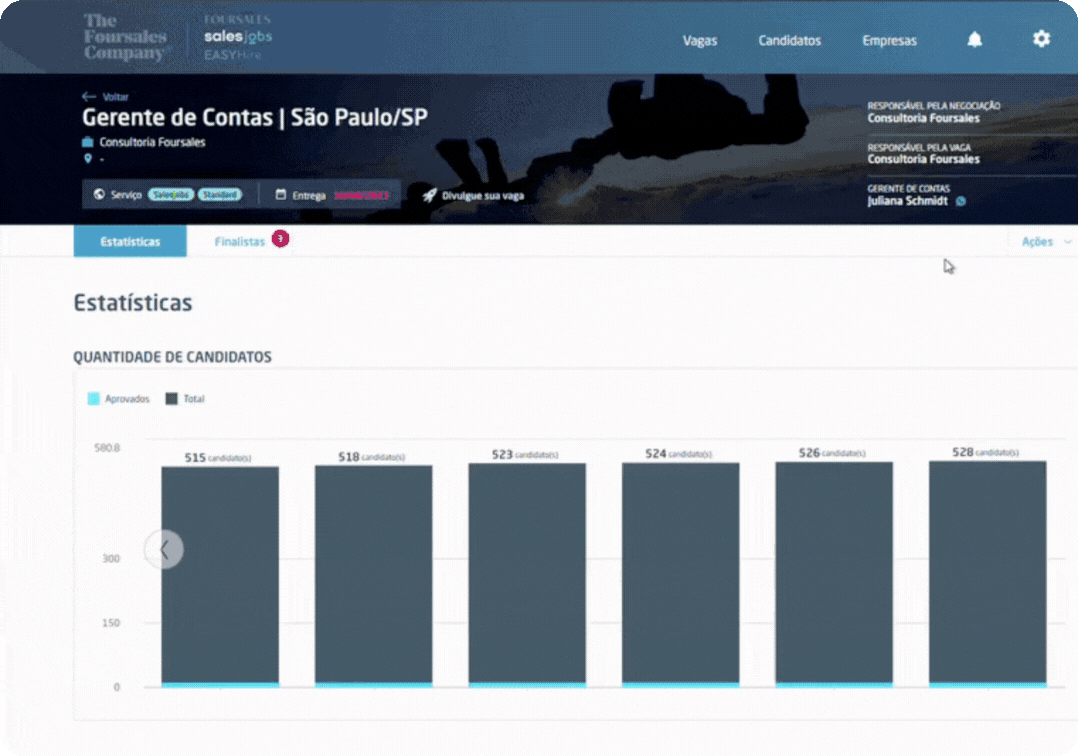The width and height of the screenshot is (1080, 756).
Task: Open the notifications bell icon
Action: pos(974,39)
